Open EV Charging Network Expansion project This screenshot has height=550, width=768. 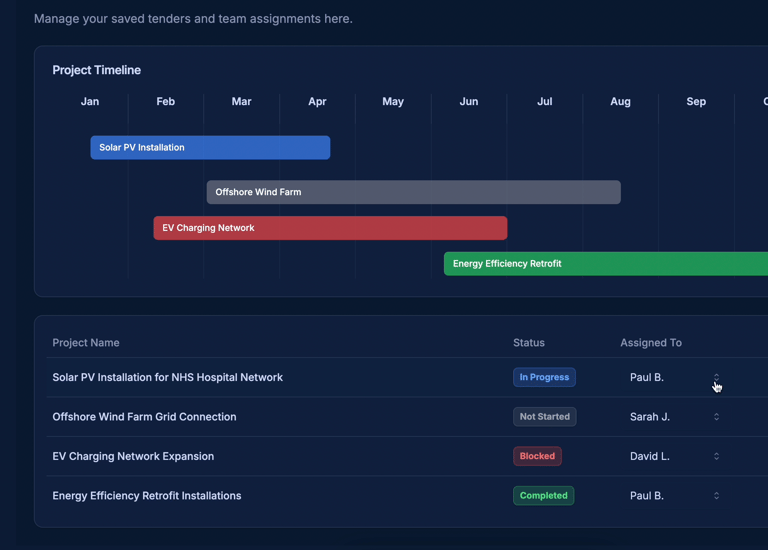point(133,456)
